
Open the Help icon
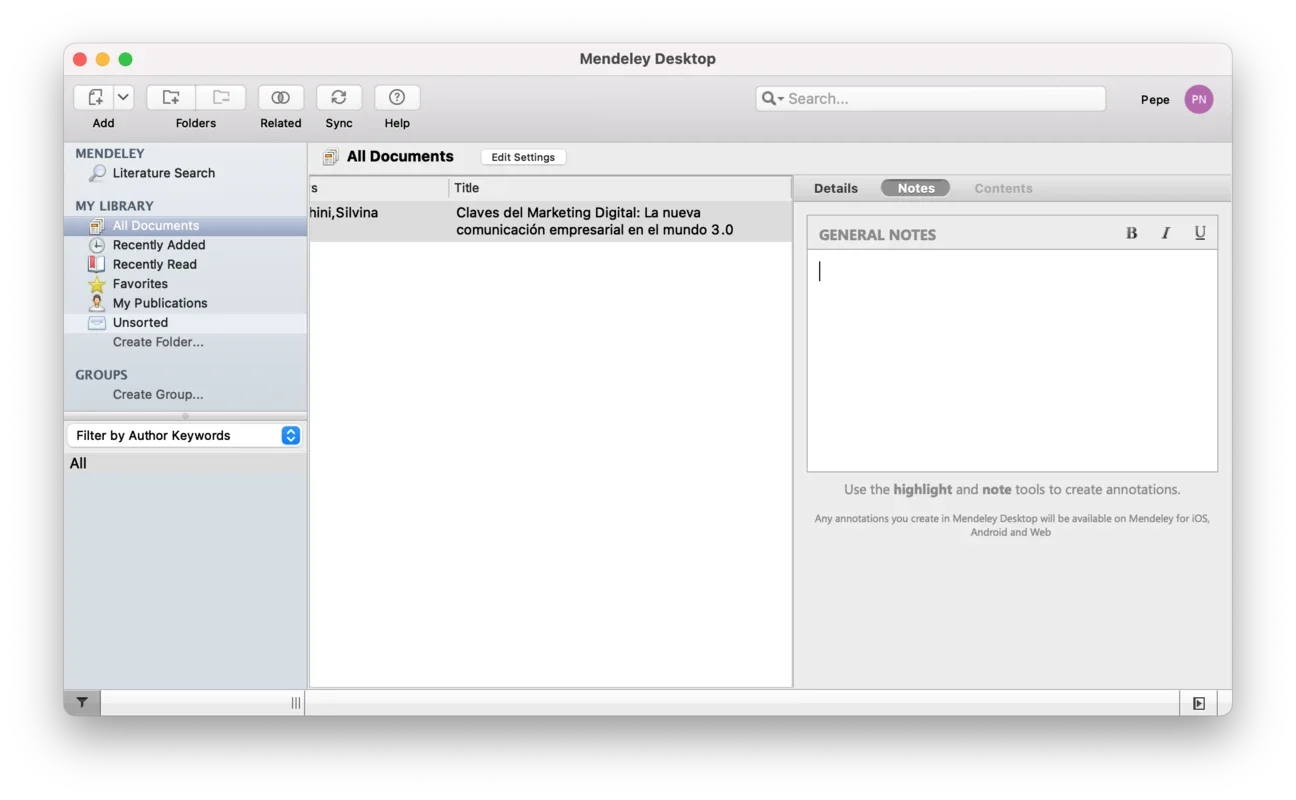click(397, 97)
